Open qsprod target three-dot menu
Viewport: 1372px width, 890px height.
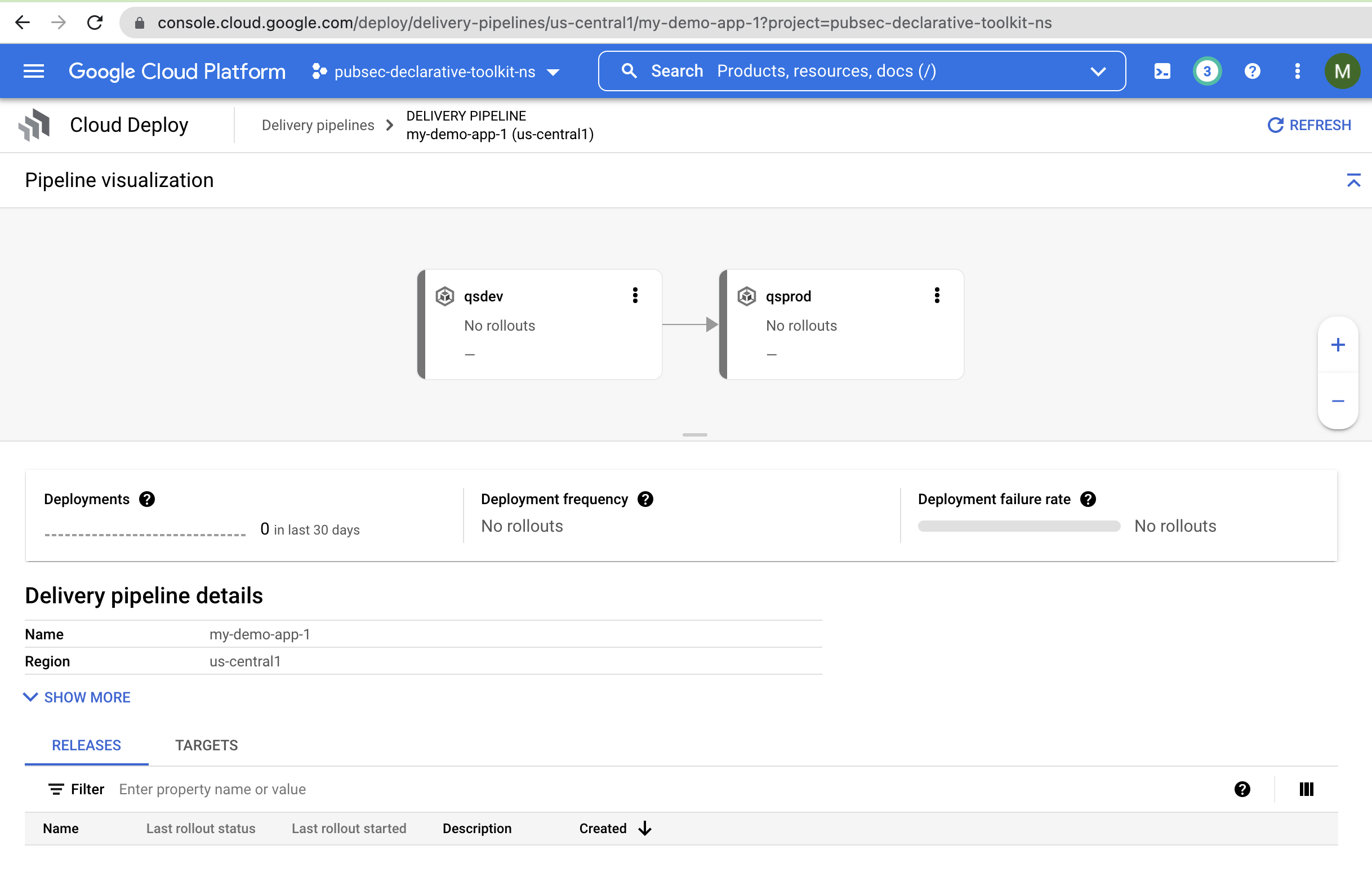click(937, 296)
